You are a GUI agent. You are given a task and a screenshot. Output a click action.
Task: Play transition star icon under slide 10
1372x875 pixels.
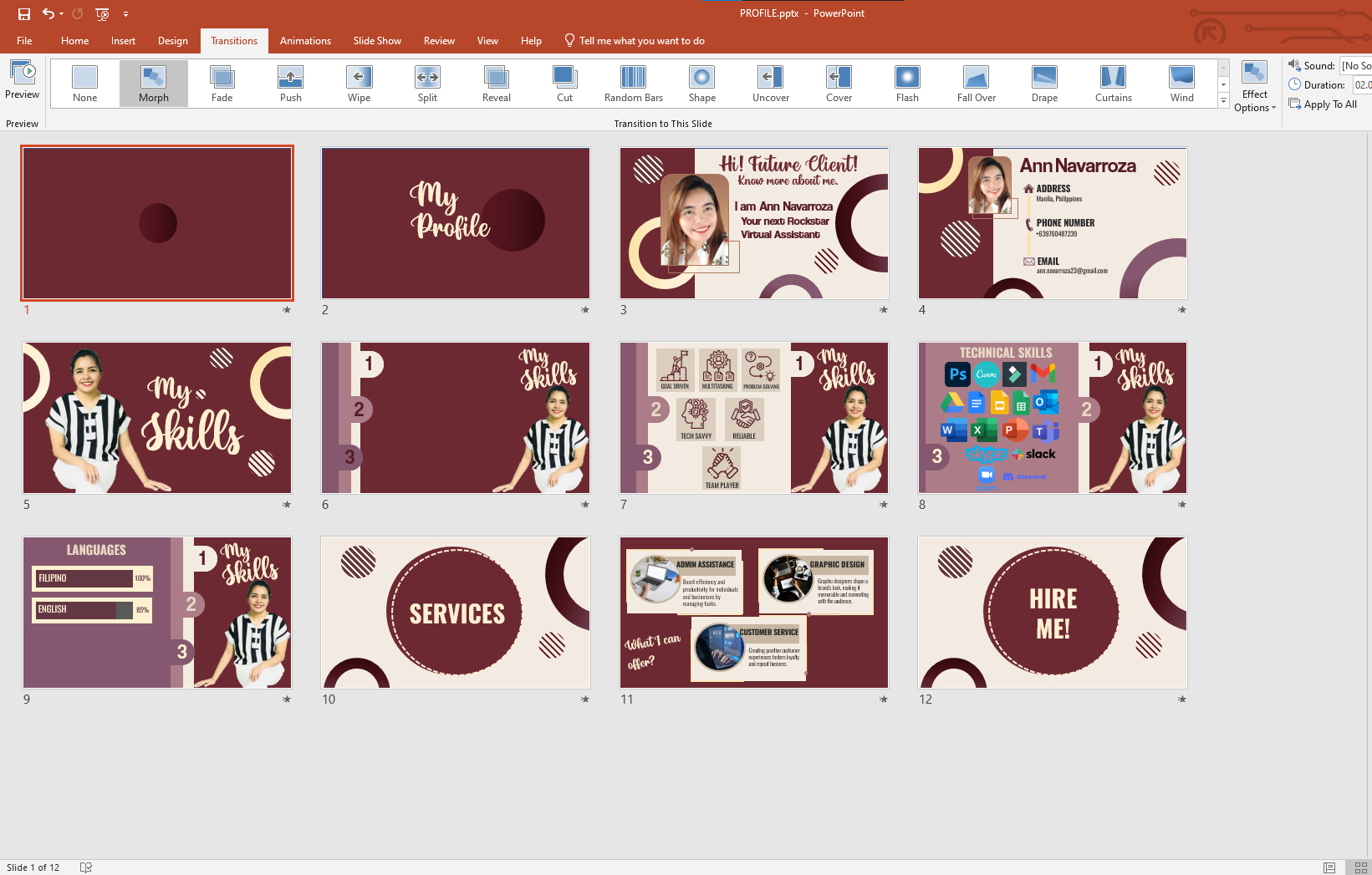pyautogui.click(x=585, y=699)
